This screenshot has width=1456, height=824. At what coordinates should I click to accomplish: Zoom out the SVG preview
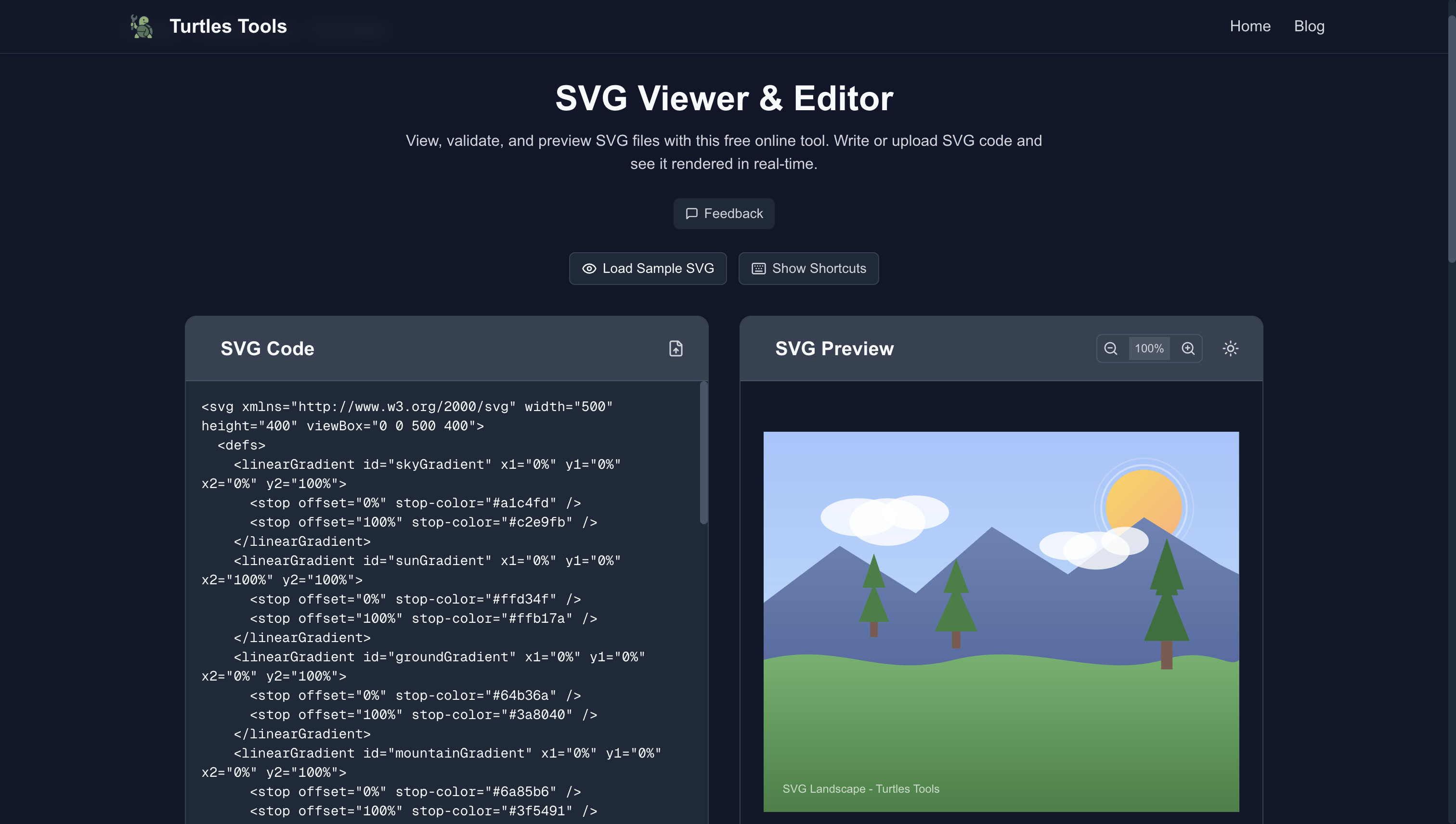click(x=1111, y=348)
